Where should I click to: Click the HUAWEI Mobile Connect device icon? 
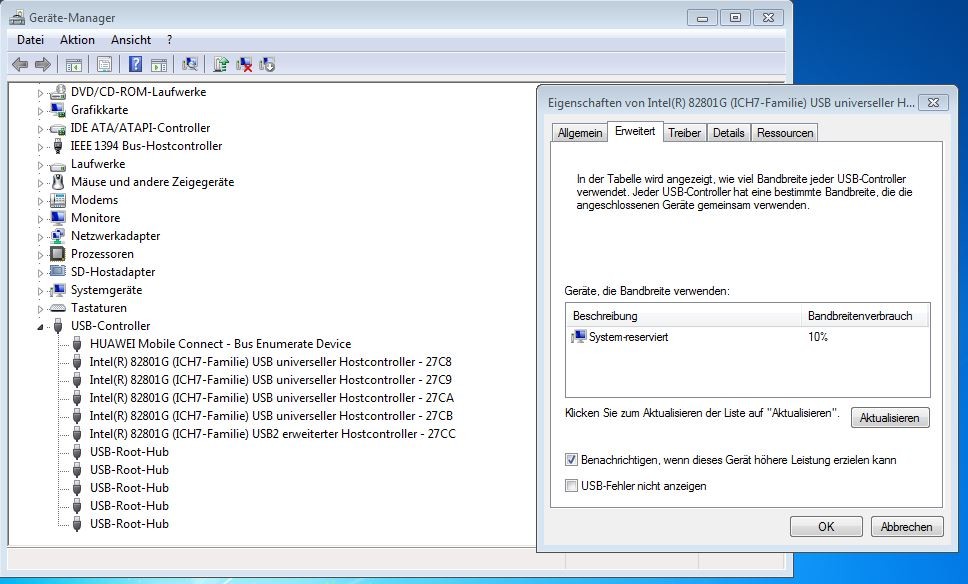pyautogui.click(x=77, y=343)
